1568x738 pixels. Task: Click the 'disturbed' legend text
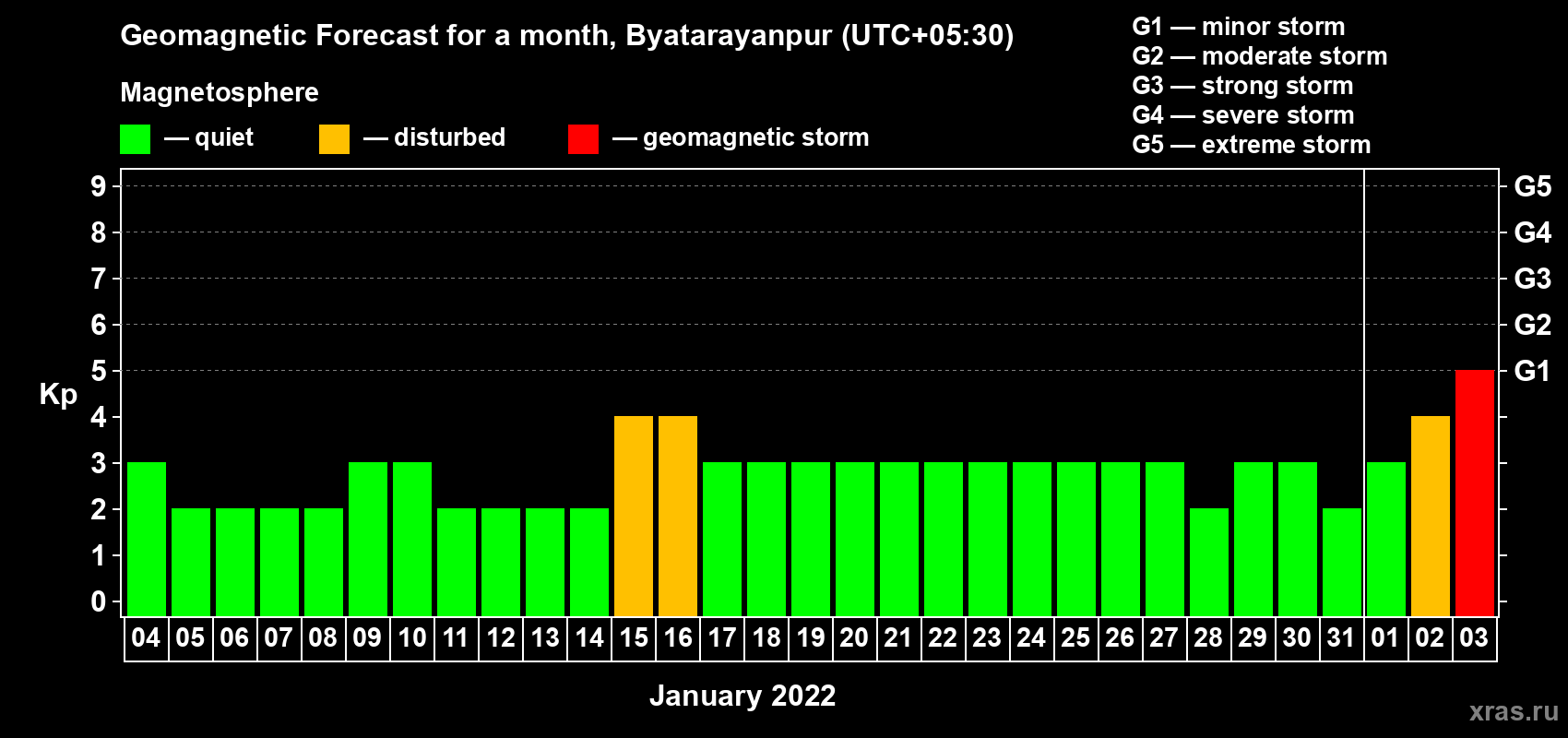point(450,137)
